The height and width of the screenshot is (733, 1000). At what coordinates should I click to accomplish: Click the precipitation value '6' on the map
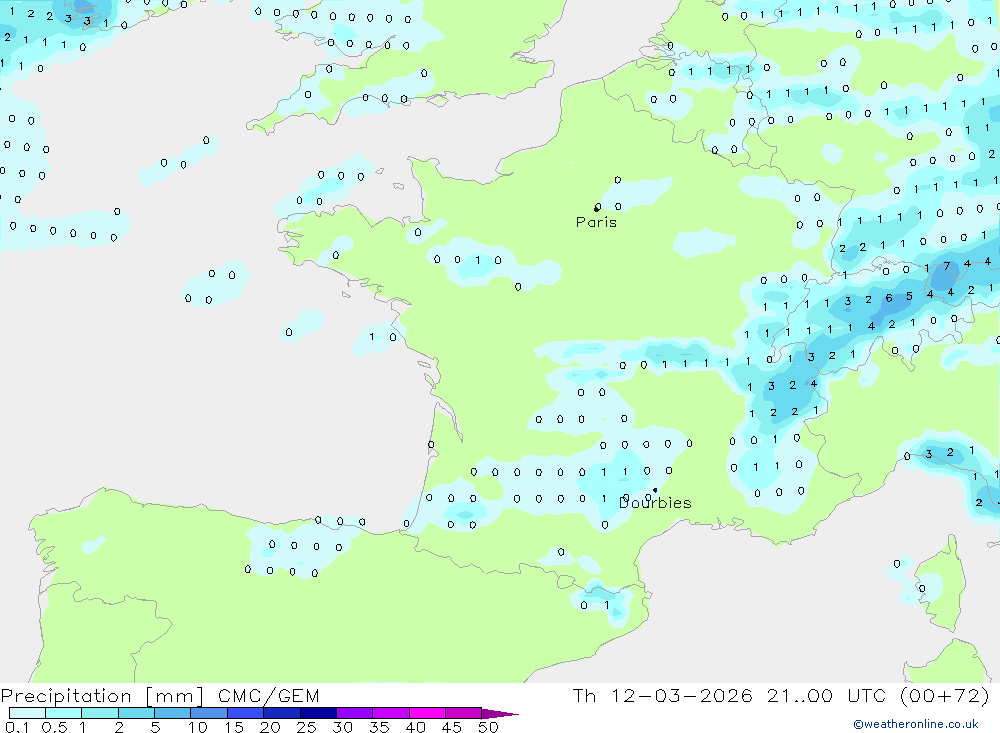(889, 298)
